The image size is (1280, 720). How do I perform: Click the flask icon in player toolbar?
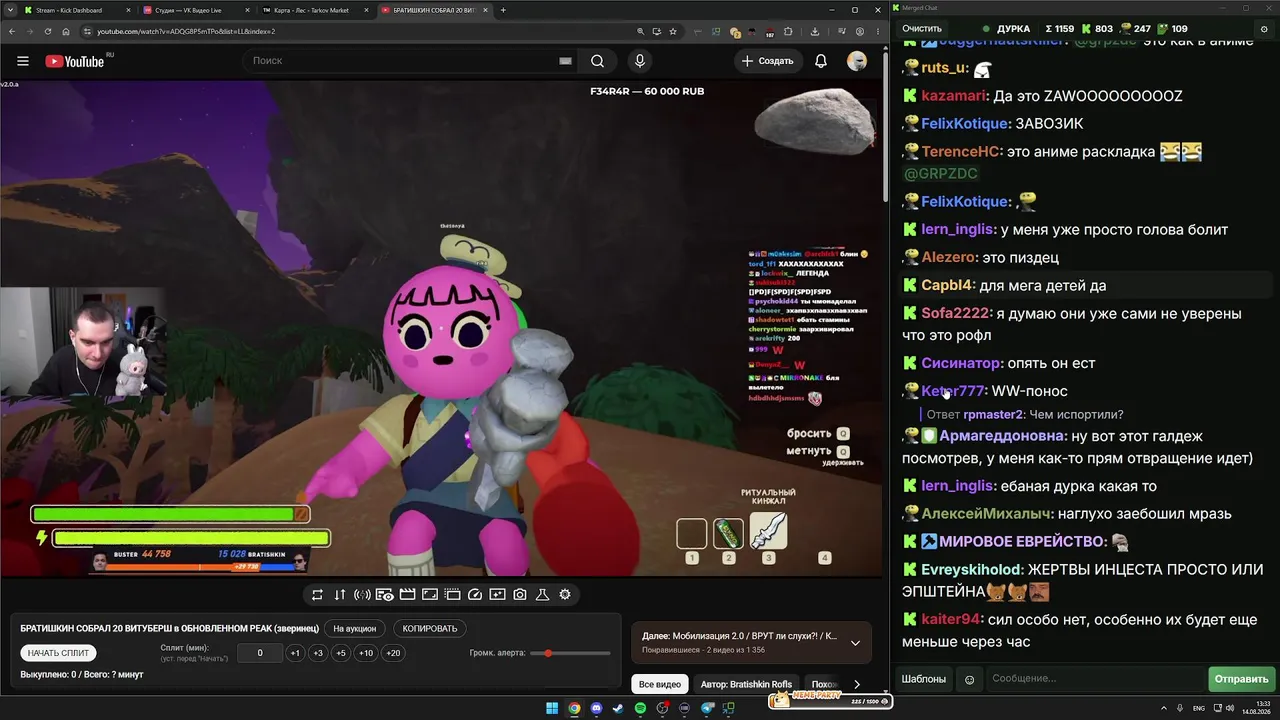click(x=543, y=594)
